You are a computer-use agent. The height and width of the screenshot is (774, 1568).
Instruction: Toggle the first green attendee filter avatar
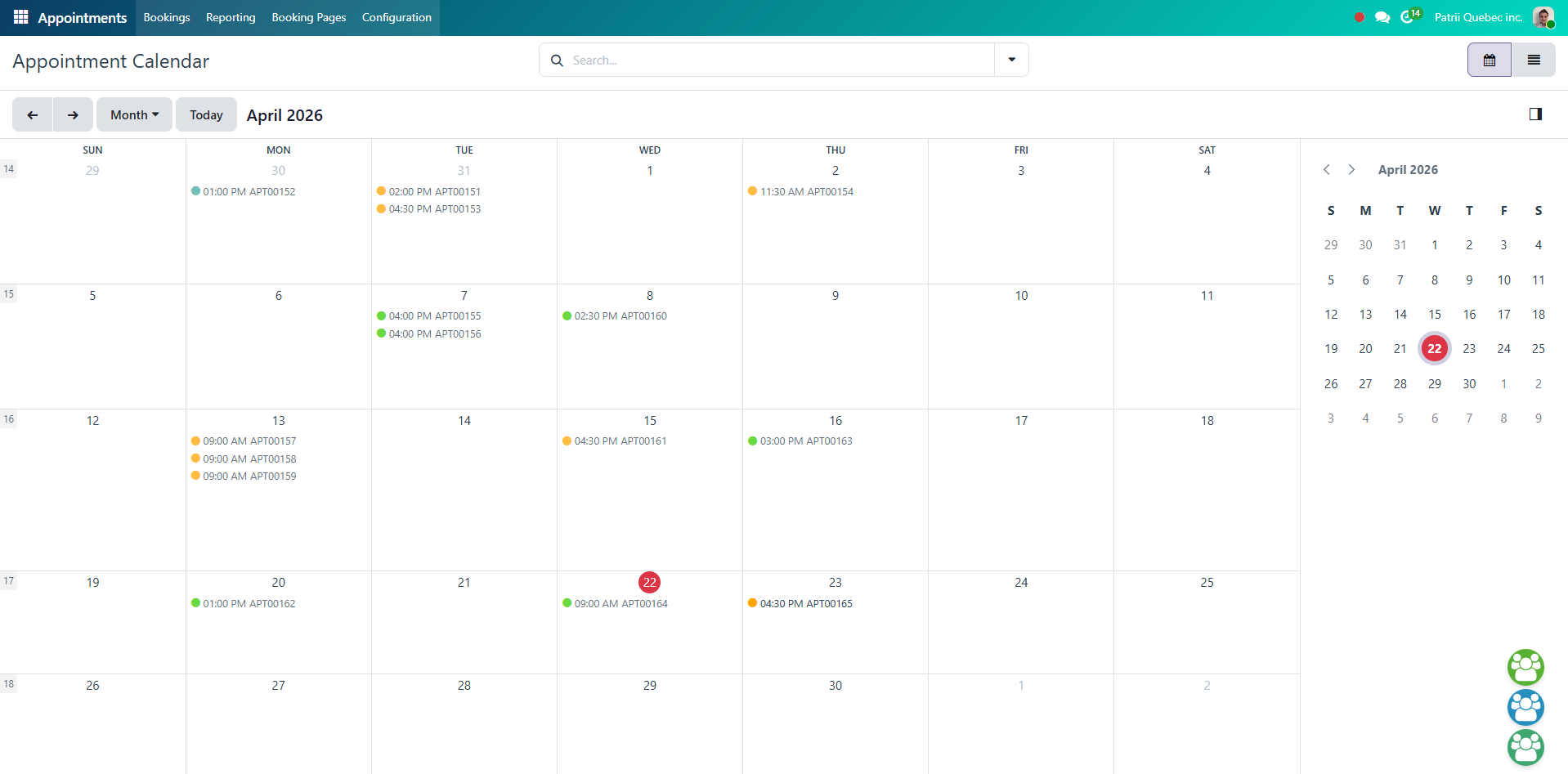tap(1525, 667)
